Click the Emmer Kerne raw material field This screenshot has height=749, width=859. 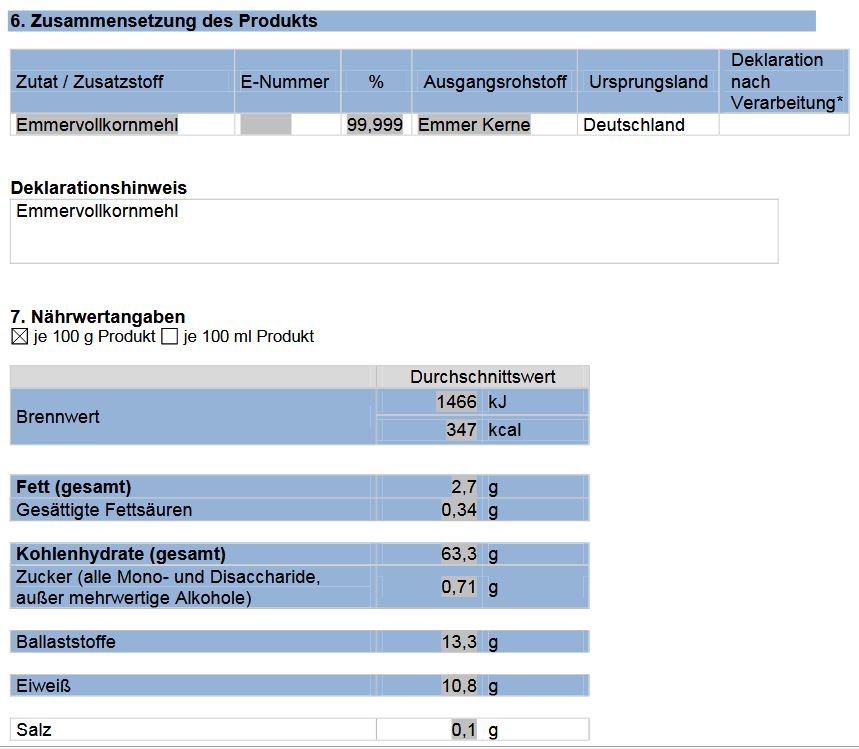click(x=472, y=124)
